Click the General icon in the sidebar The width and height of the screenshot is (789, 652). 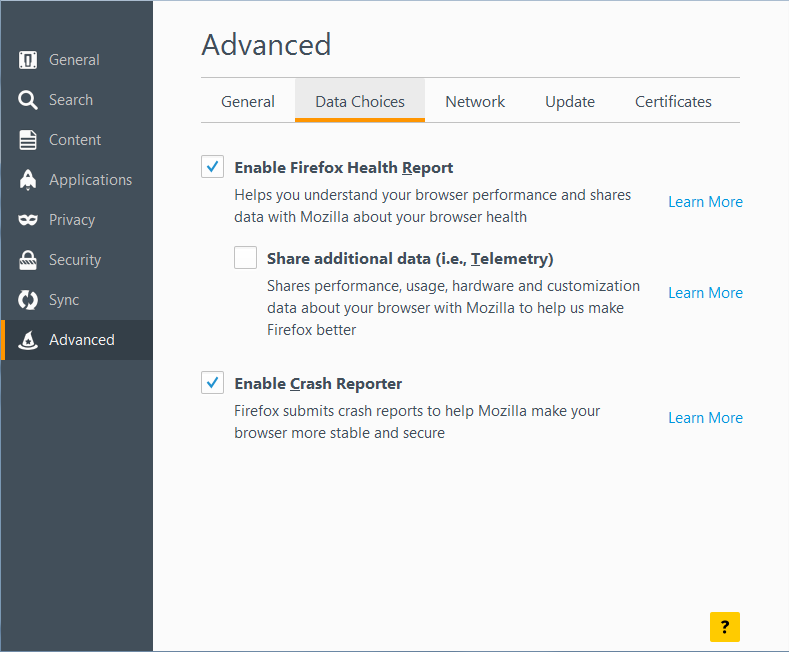(28, 60)
